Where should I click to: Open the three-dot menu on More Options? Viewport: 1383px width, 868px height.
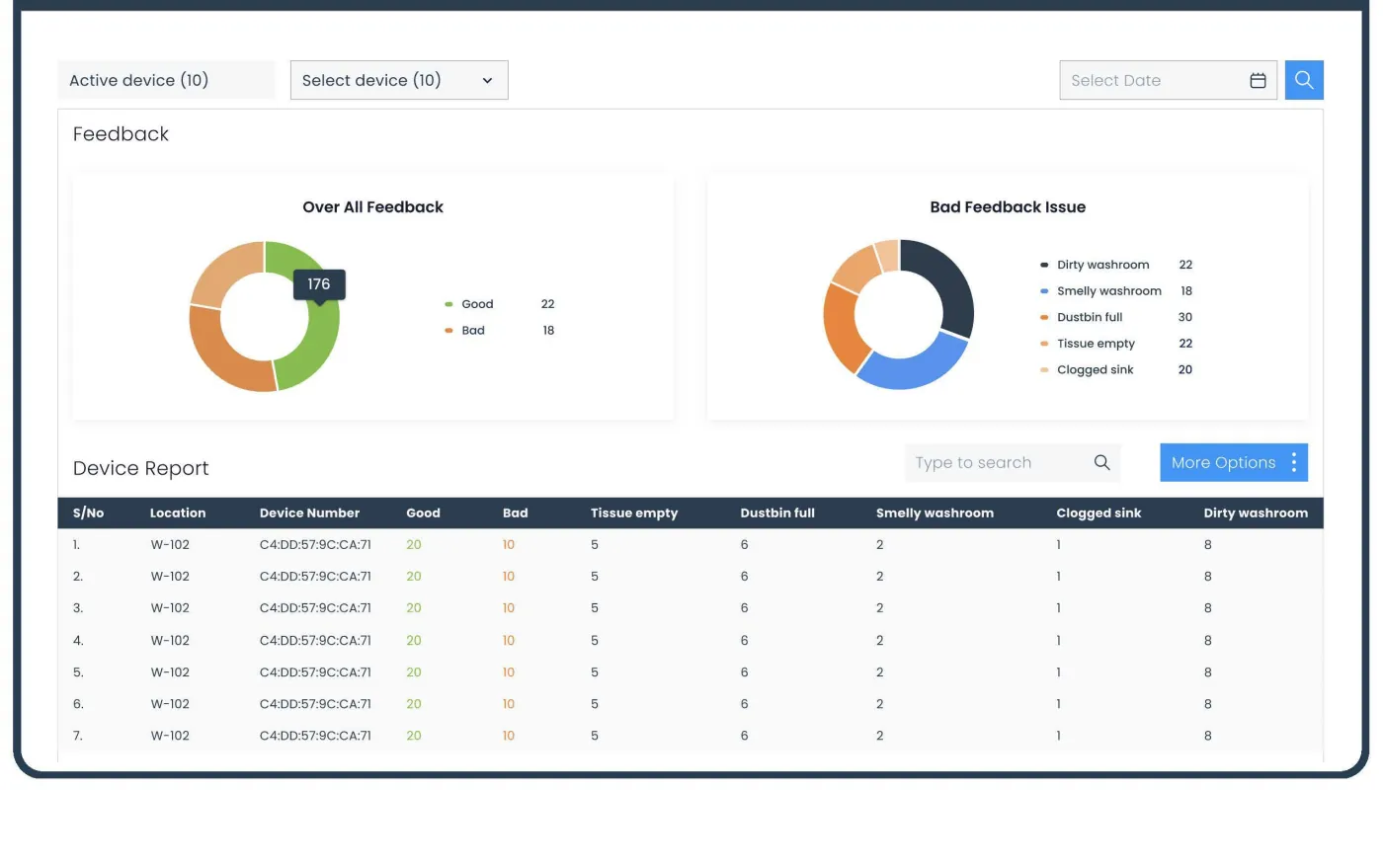pyautogui.click(x=1294, y=462)
